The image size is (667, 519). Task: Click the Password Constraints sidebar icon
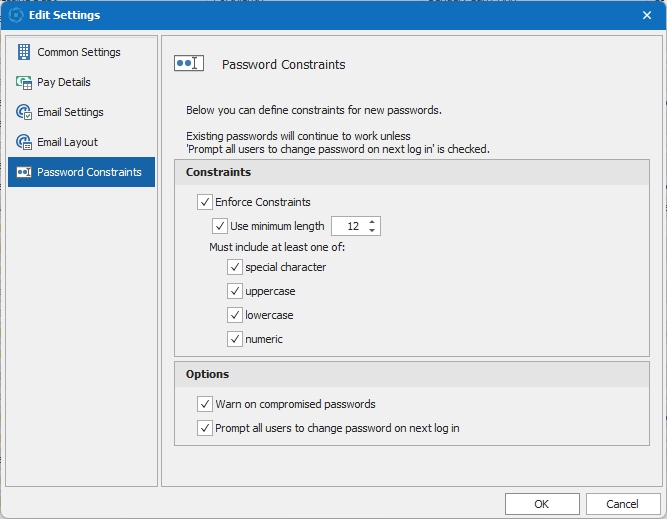pos(24,172)
